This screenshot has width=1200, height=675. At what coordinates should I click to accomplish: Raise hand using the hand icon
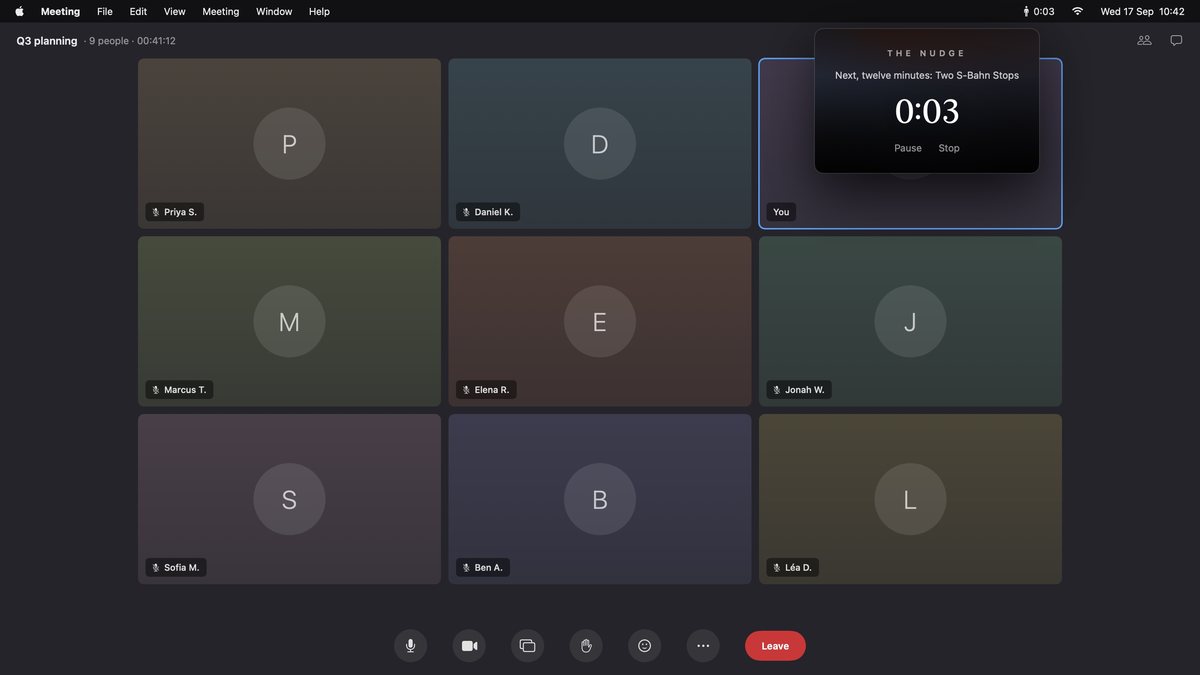(586, 646)
